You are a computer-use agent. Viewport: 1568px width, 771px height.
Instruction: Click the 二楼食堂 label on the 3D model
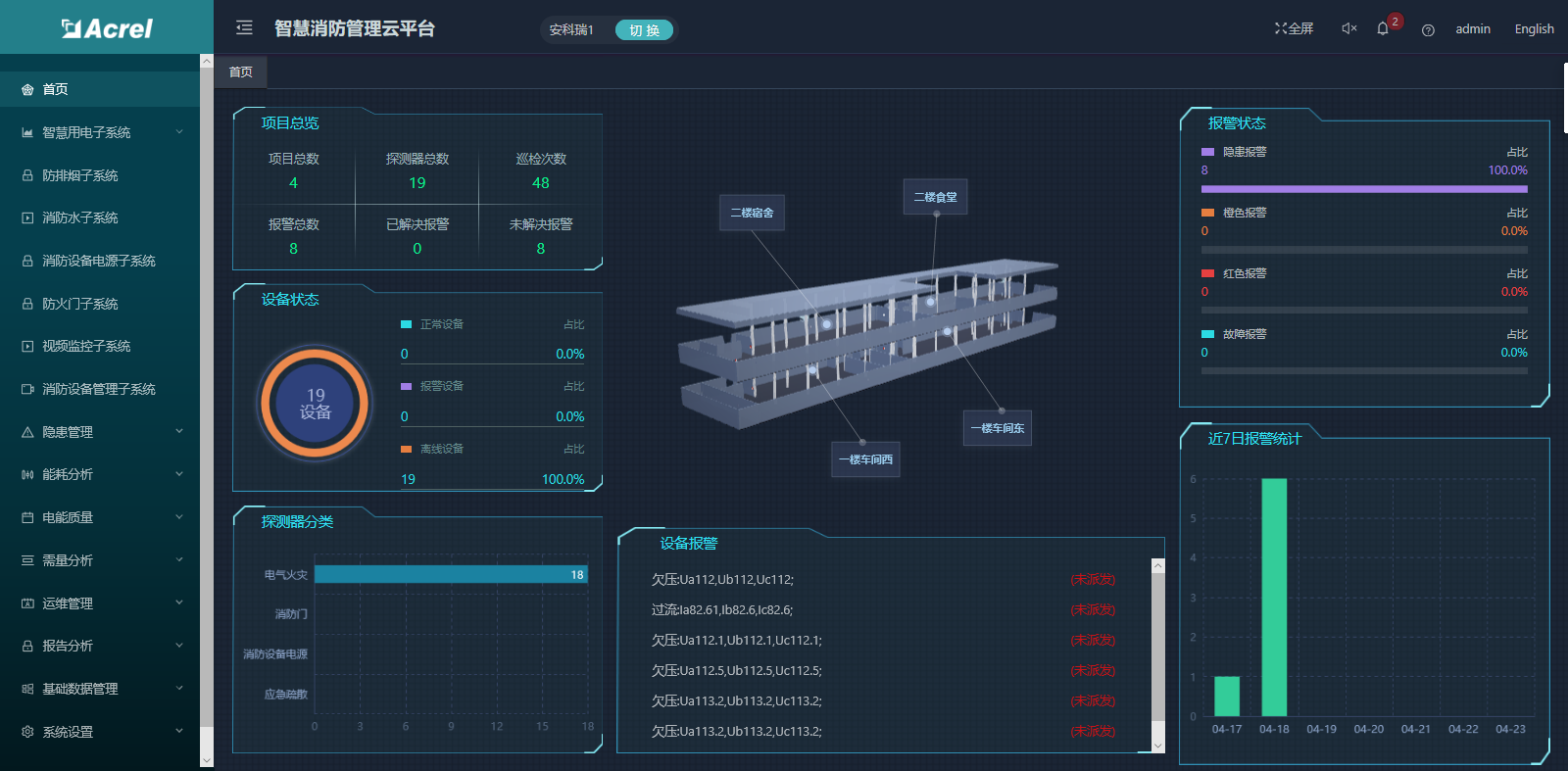pyautogui.click(x=936, y=197)
